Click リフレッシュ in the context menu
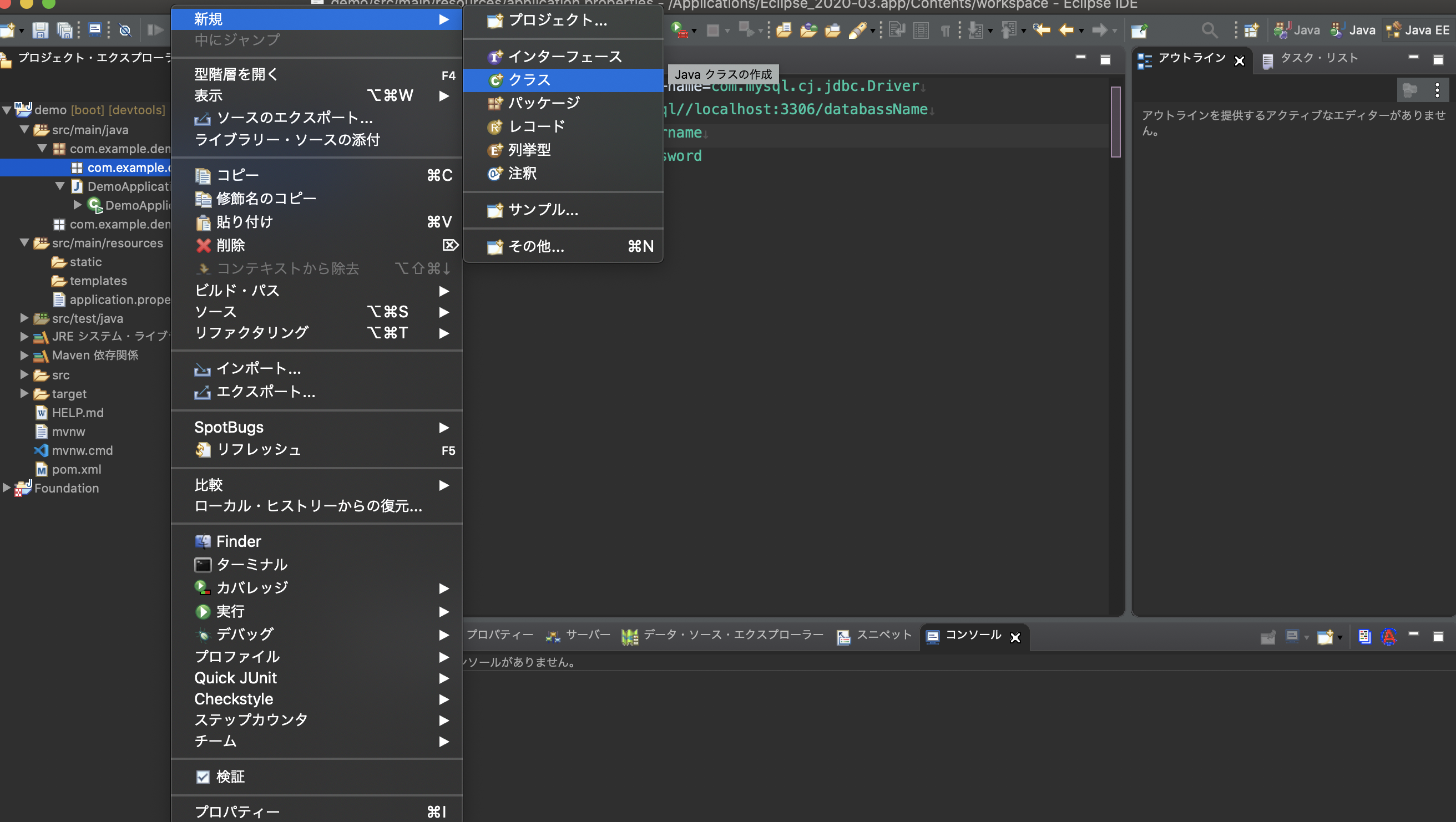Screen dimensions: 1456x822 259,450
